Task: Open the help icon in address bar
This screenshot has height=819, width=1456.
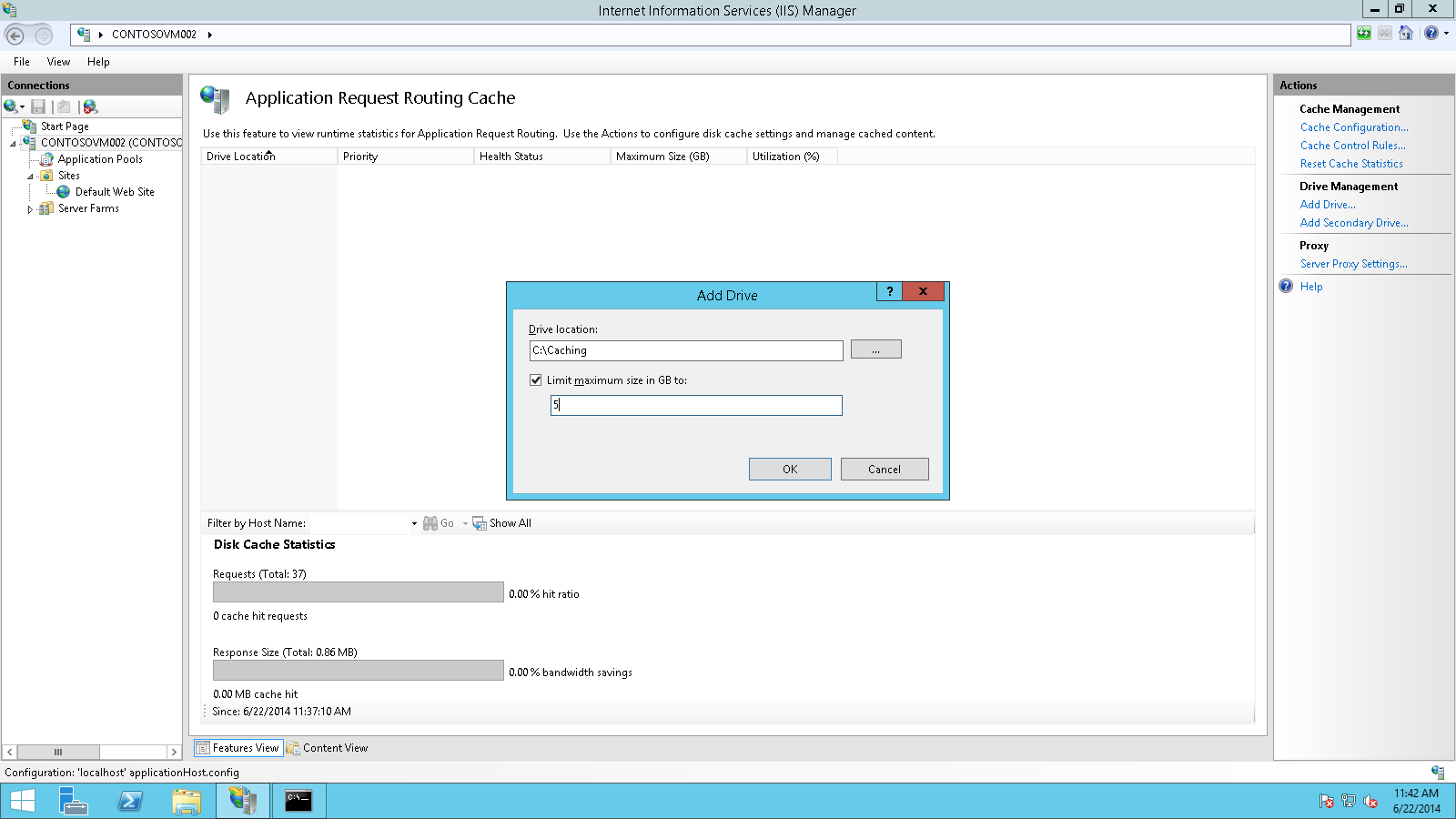Action: pos(1431,34)
